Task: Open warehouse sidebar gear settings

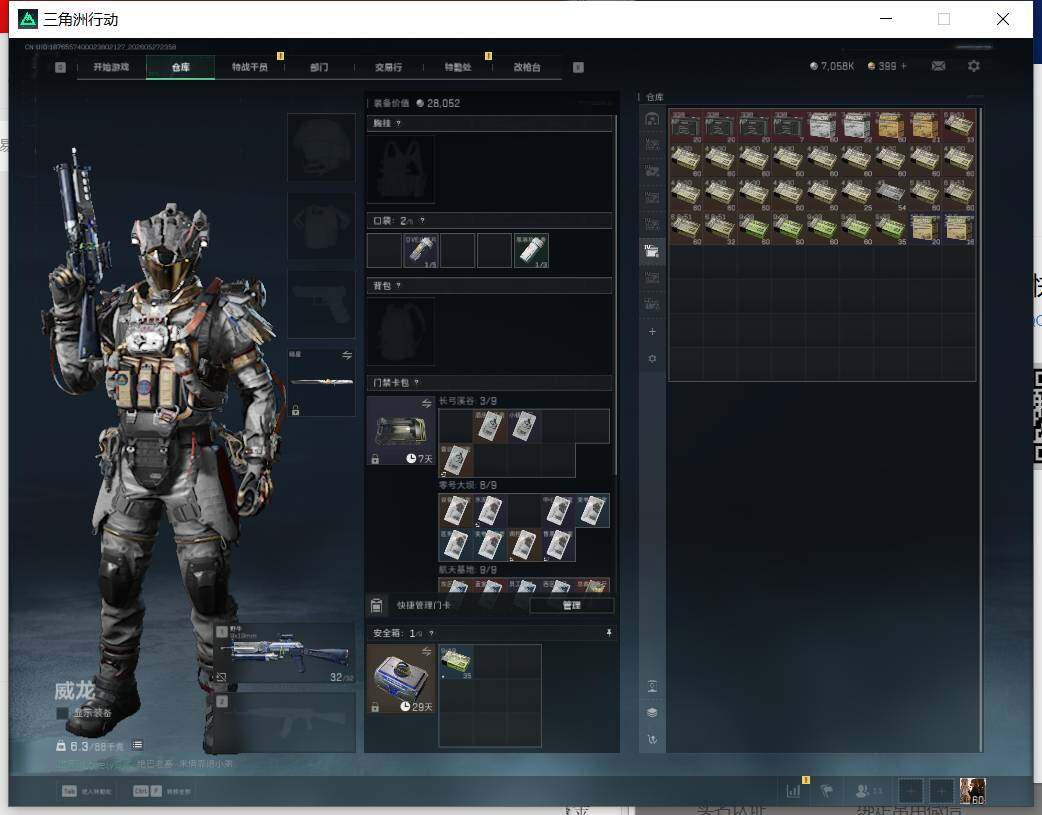Action: 652,358
